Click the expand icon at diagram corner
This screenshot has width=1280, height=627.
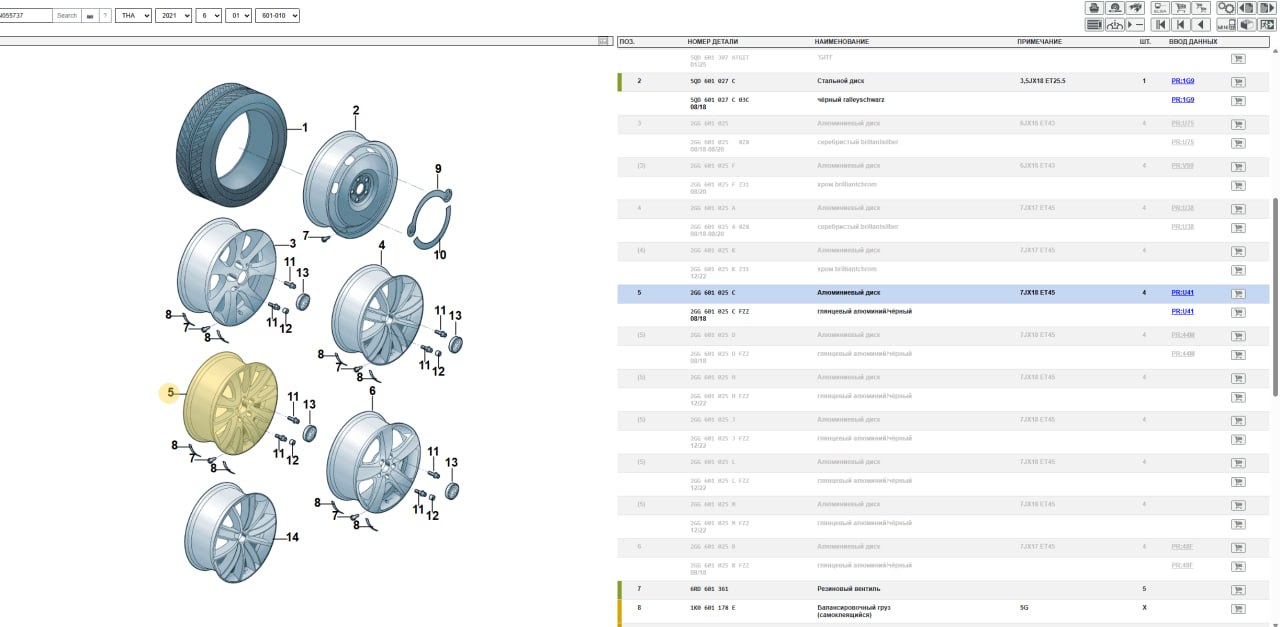click(603, 41)
